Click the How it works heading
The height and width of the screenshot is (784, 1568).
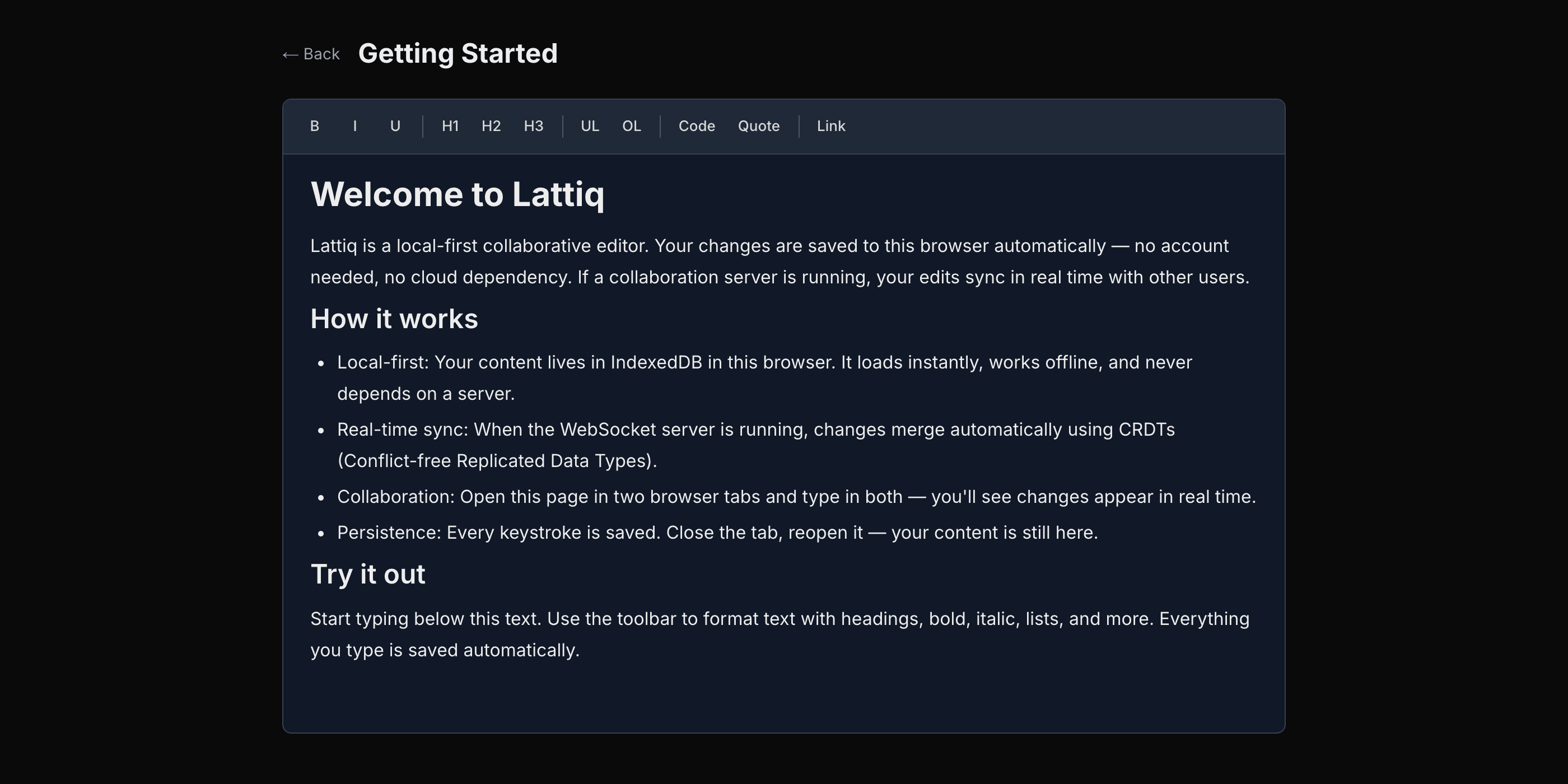tap(394, 318)
